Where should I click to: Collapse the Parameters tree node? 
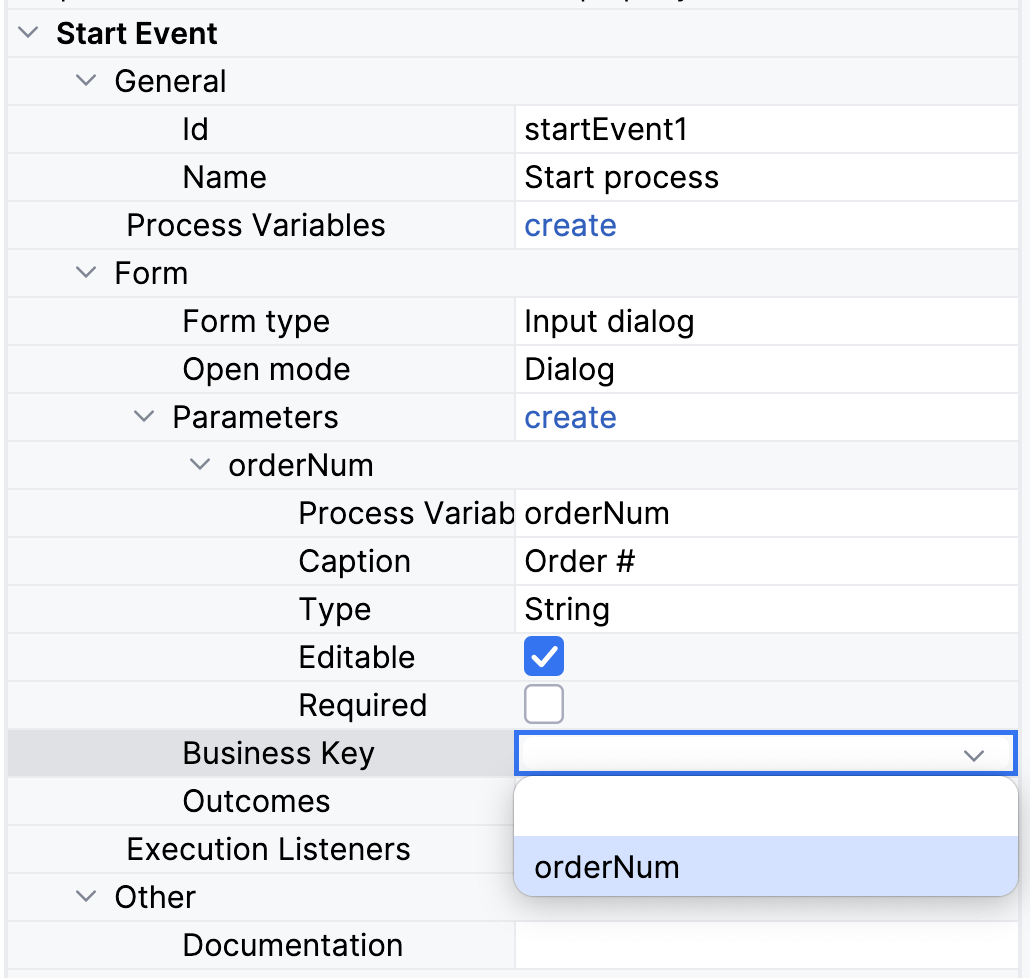(x=145, y=418)
